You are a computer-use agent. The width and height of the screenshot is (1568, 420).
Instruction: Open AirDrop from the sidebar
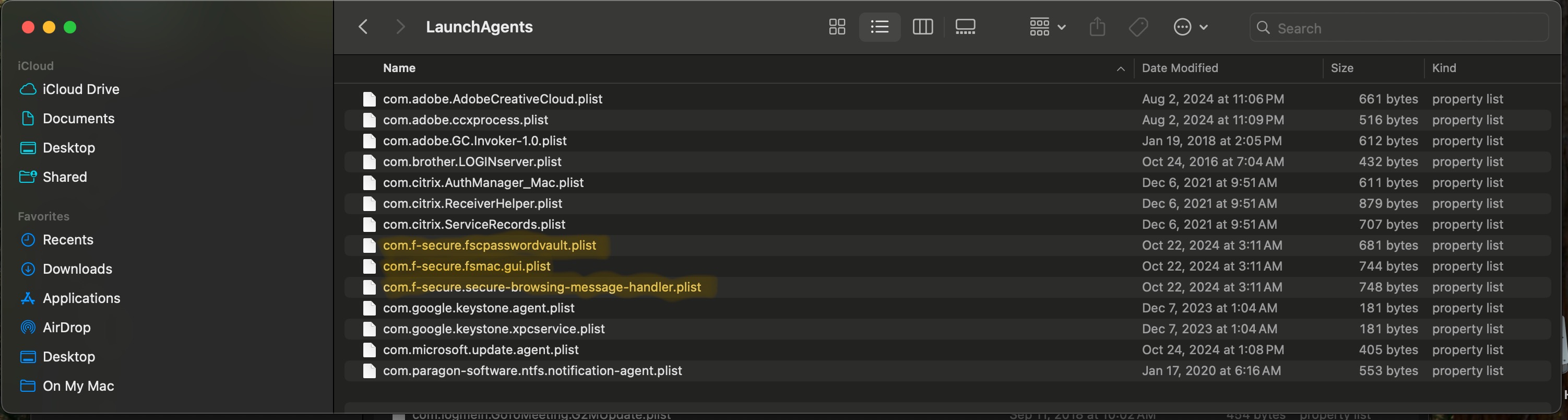pyautogui.click(x=66, y=328)
